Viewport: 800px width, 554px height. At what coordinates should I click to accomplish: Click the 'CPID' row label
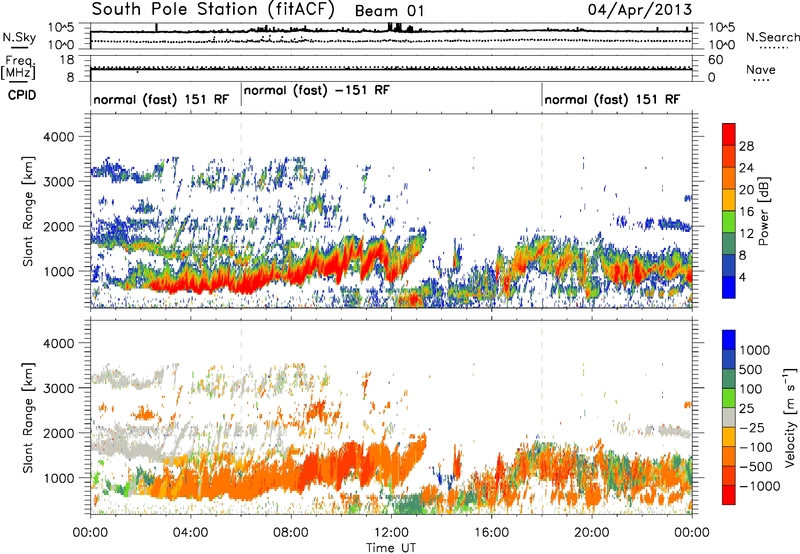coord(22,95)
